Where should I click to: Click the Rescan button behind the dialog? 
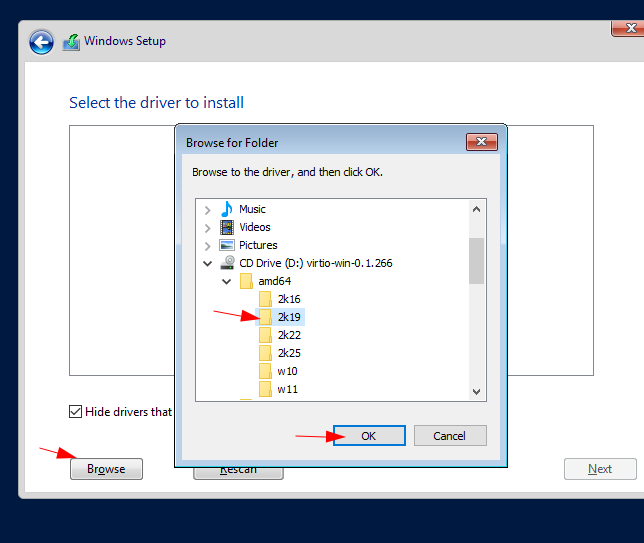[x=238, y=473]
